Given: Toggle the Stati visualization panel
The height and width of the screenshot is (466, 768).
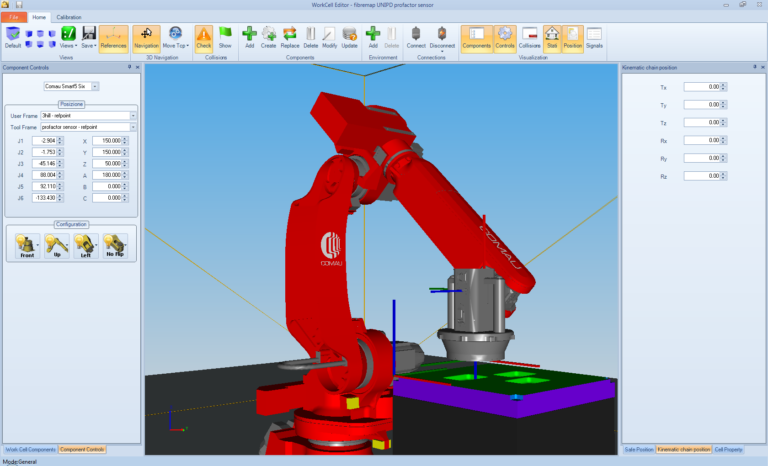Looking at the screenshot, I should click(x=552, y=38).
